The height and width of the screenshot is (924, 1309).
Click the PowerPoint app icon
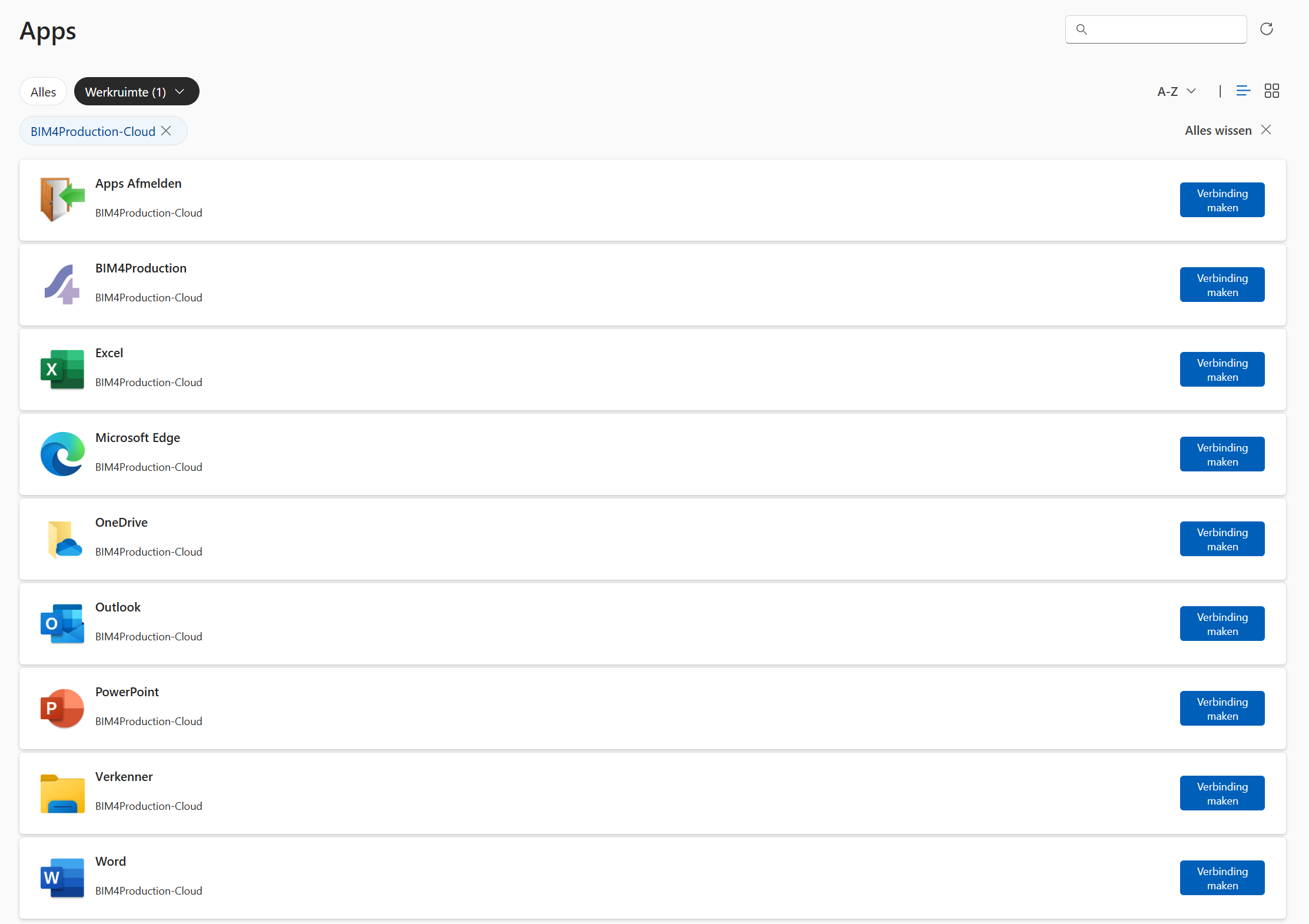coord(62,708)
